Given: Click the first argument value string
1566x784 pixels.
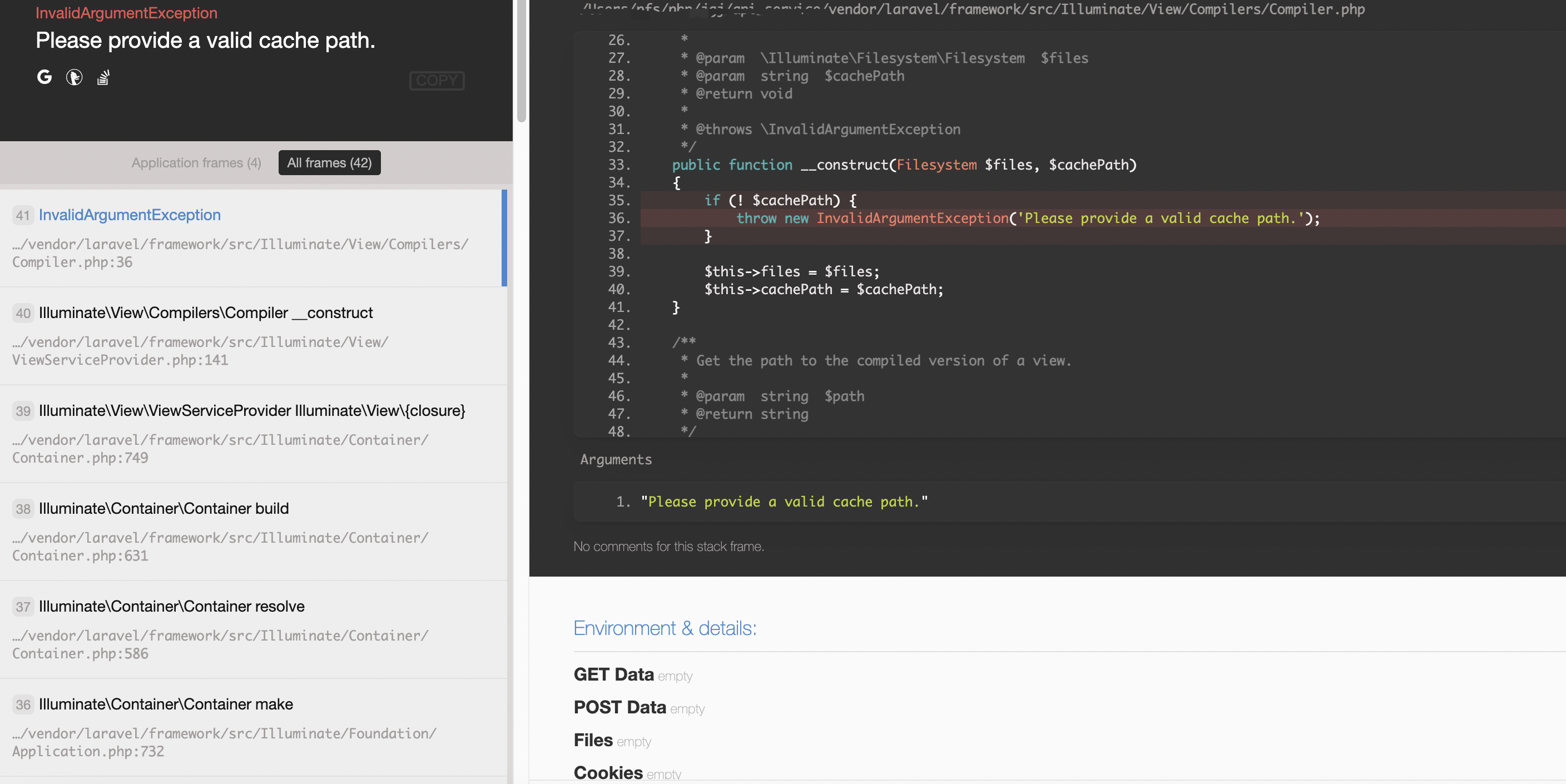Looking at the screenshot, I should [x=784, y=502].
